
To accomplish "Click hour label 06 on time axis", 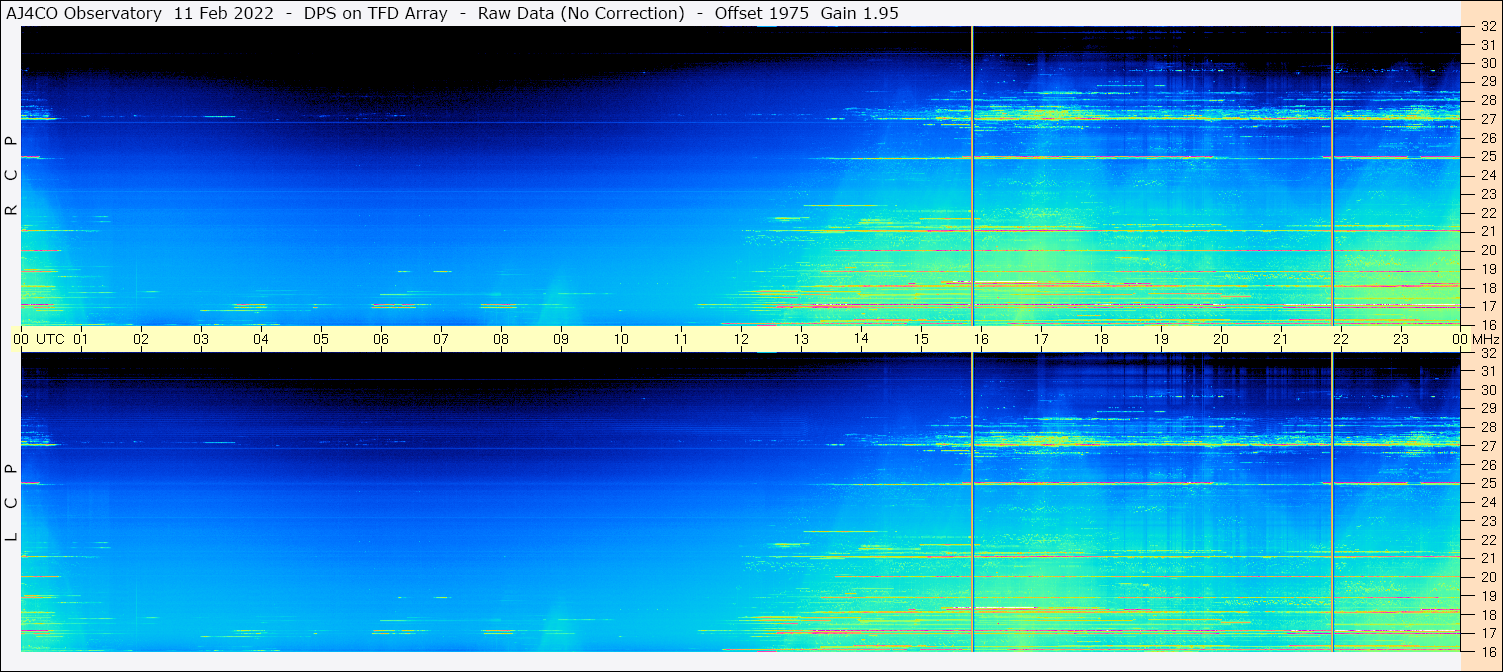I will pyautogui.click(x=381, y=339).
